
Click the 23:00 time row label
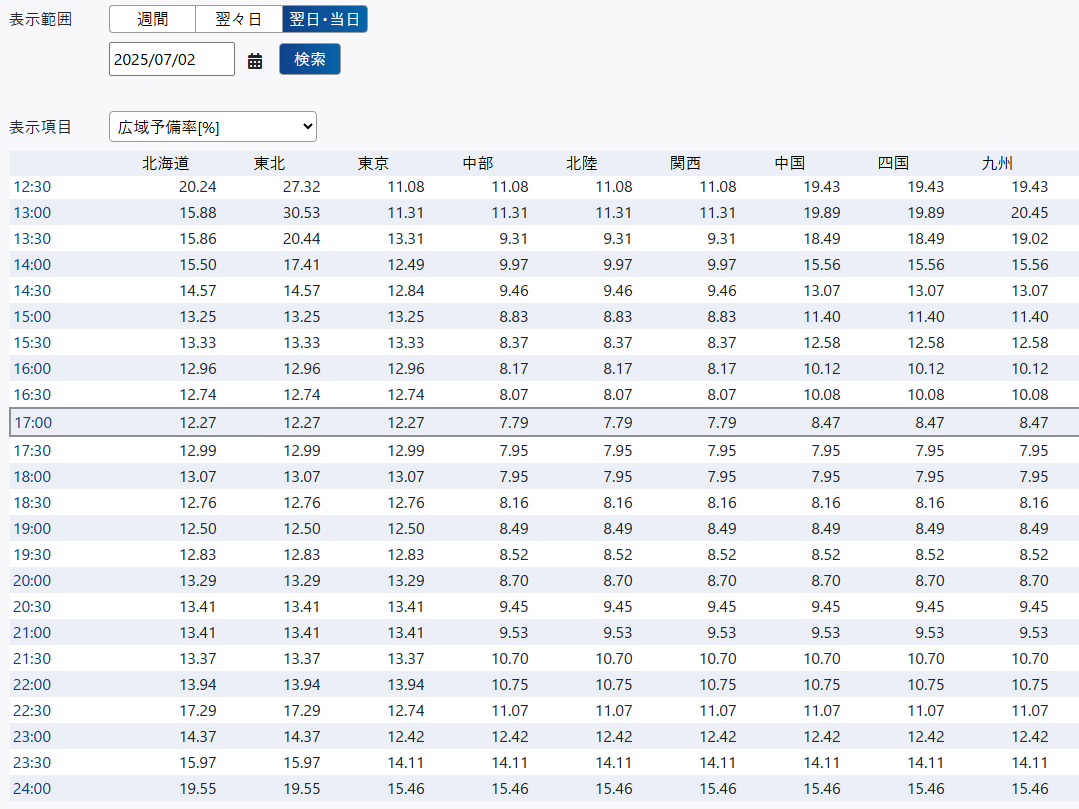point(32,737)
